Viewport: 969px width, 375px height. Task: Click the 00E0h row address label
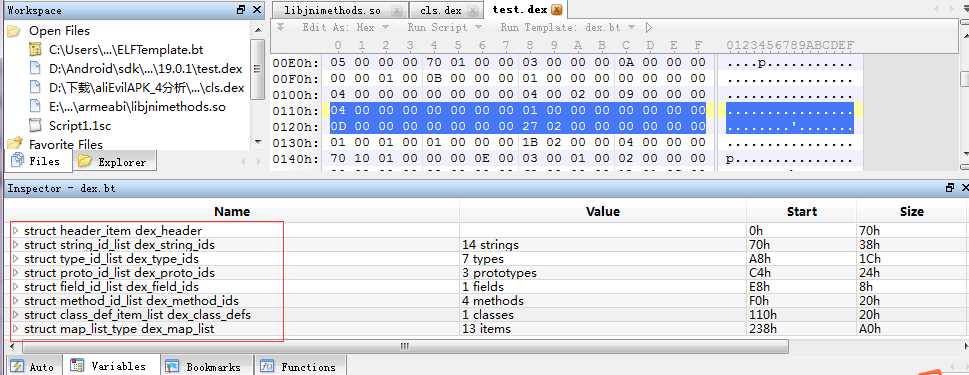point(295,63)
